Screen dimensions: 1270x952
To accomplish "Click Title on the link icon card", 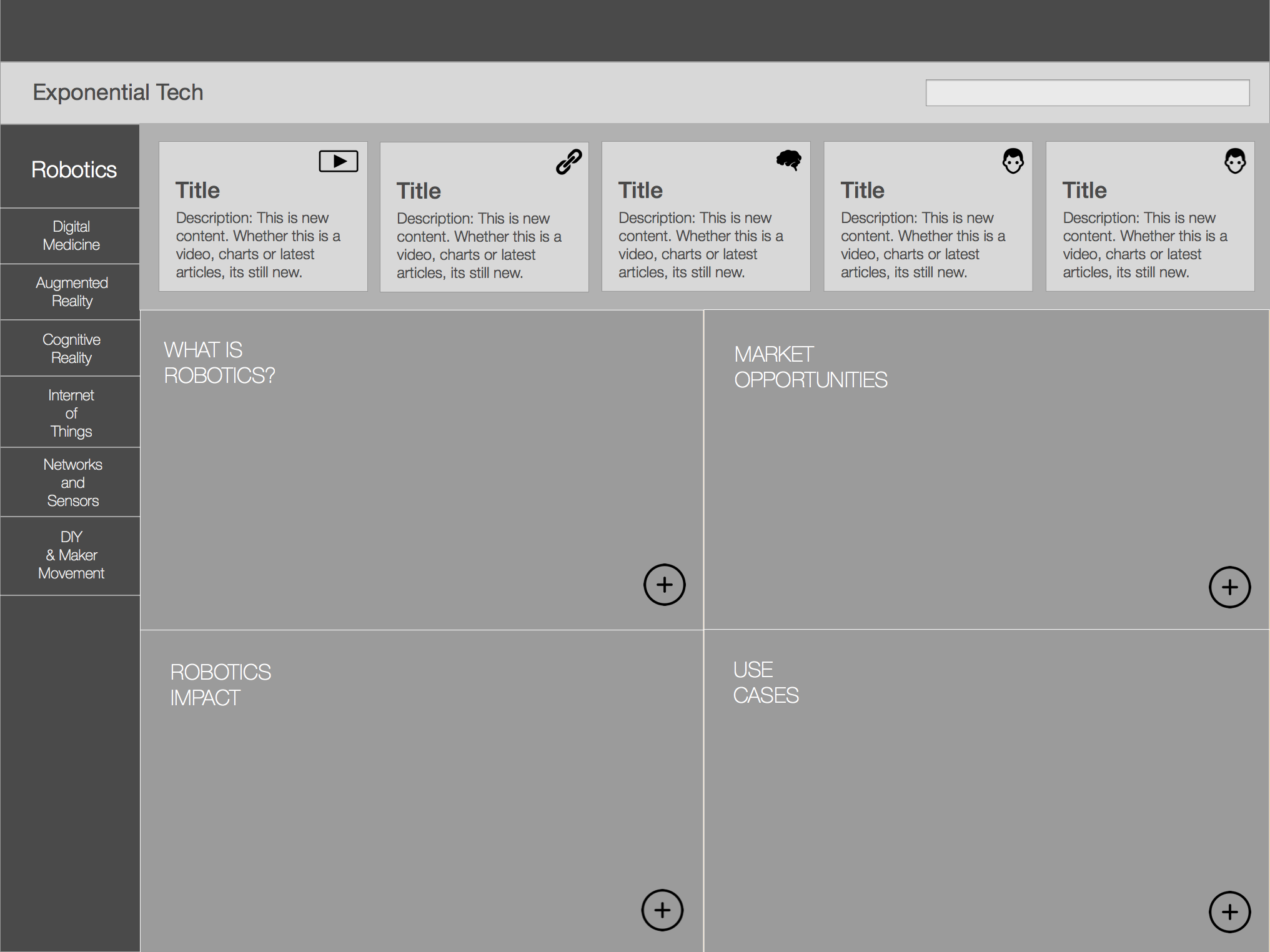I will pyautogui.click(x=419, y=191).
